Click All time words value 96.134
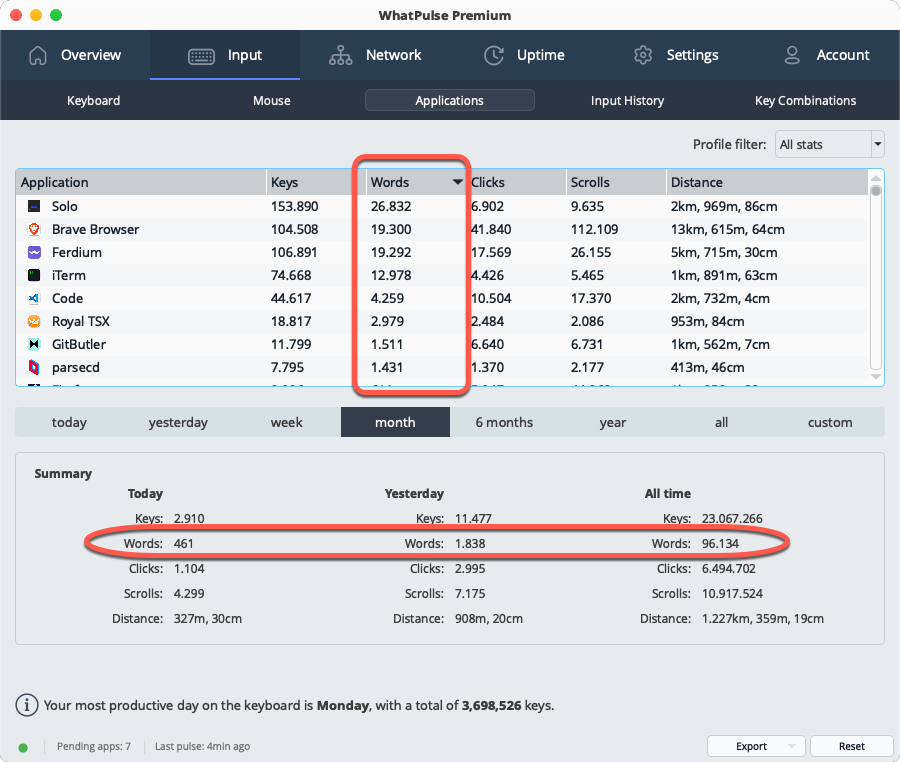Image resolution: width=900 pixels, height=762 pixels. point(720,543)
